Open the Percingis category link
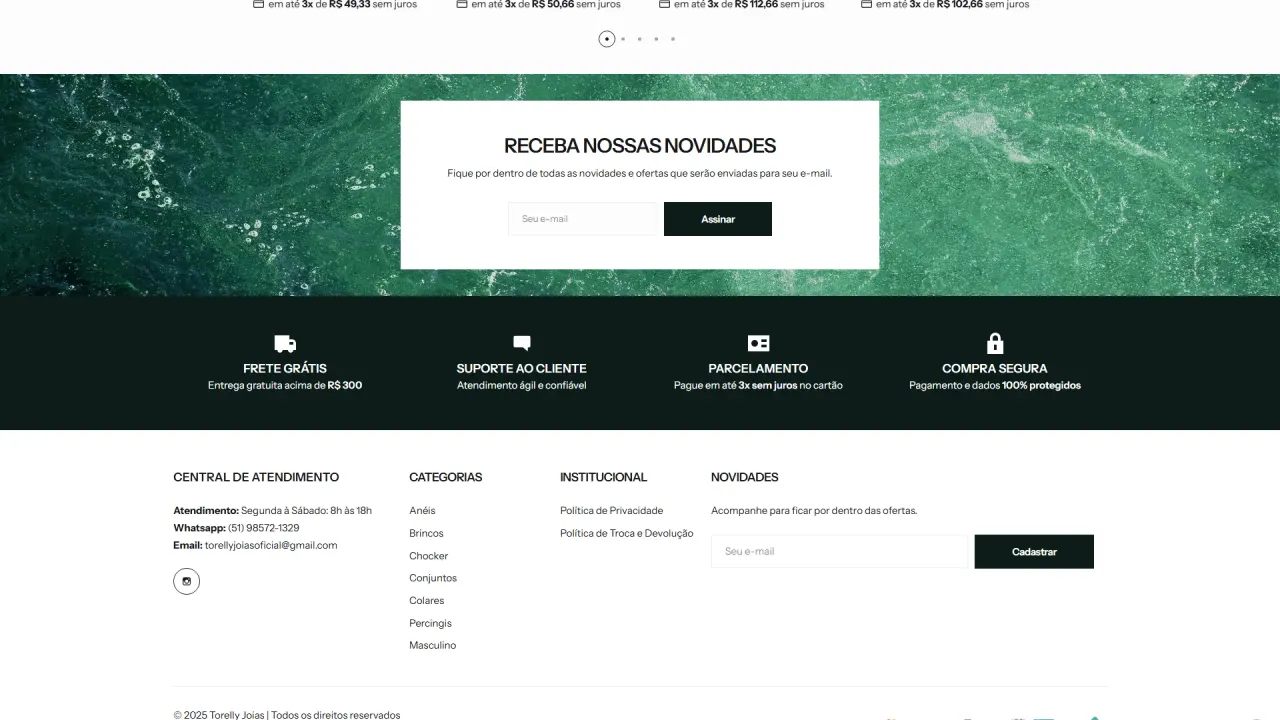The image size is (1280, 720). [x=431, y=623]
